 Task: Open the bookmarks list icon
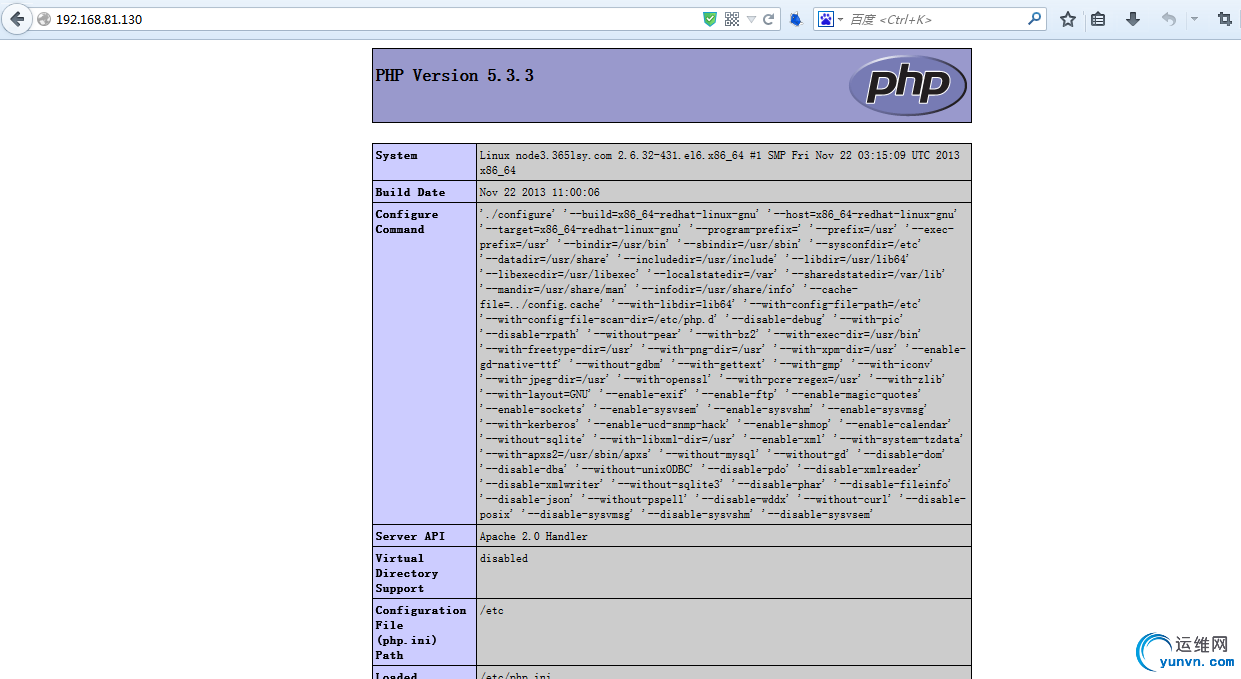click(1098, 19)
